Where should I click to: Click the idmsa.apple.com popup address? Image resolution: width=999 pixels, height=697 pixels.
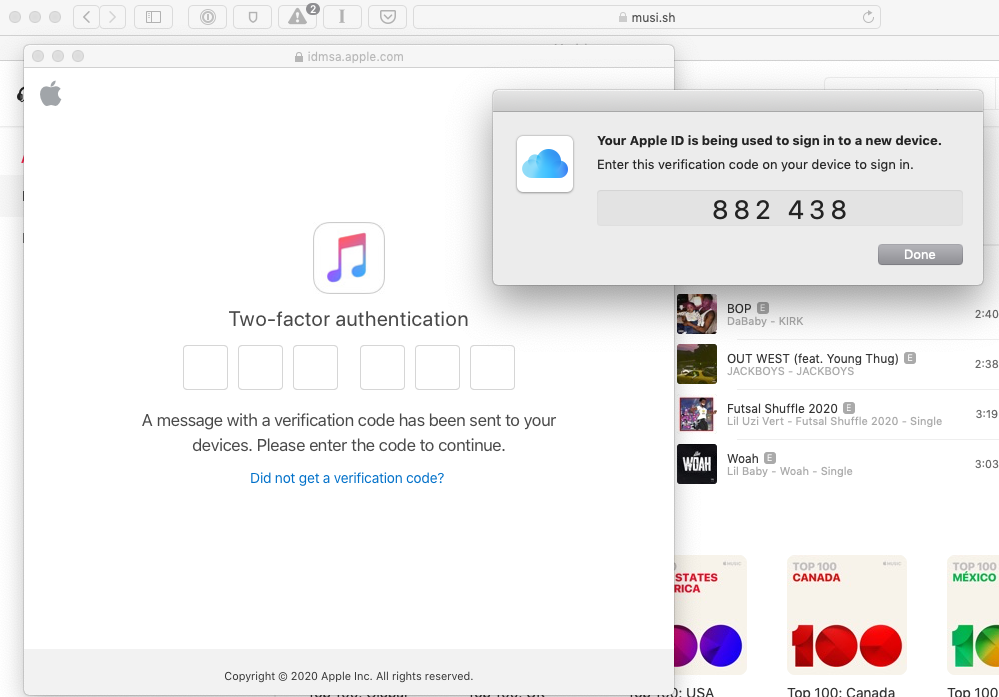[349, 57]
